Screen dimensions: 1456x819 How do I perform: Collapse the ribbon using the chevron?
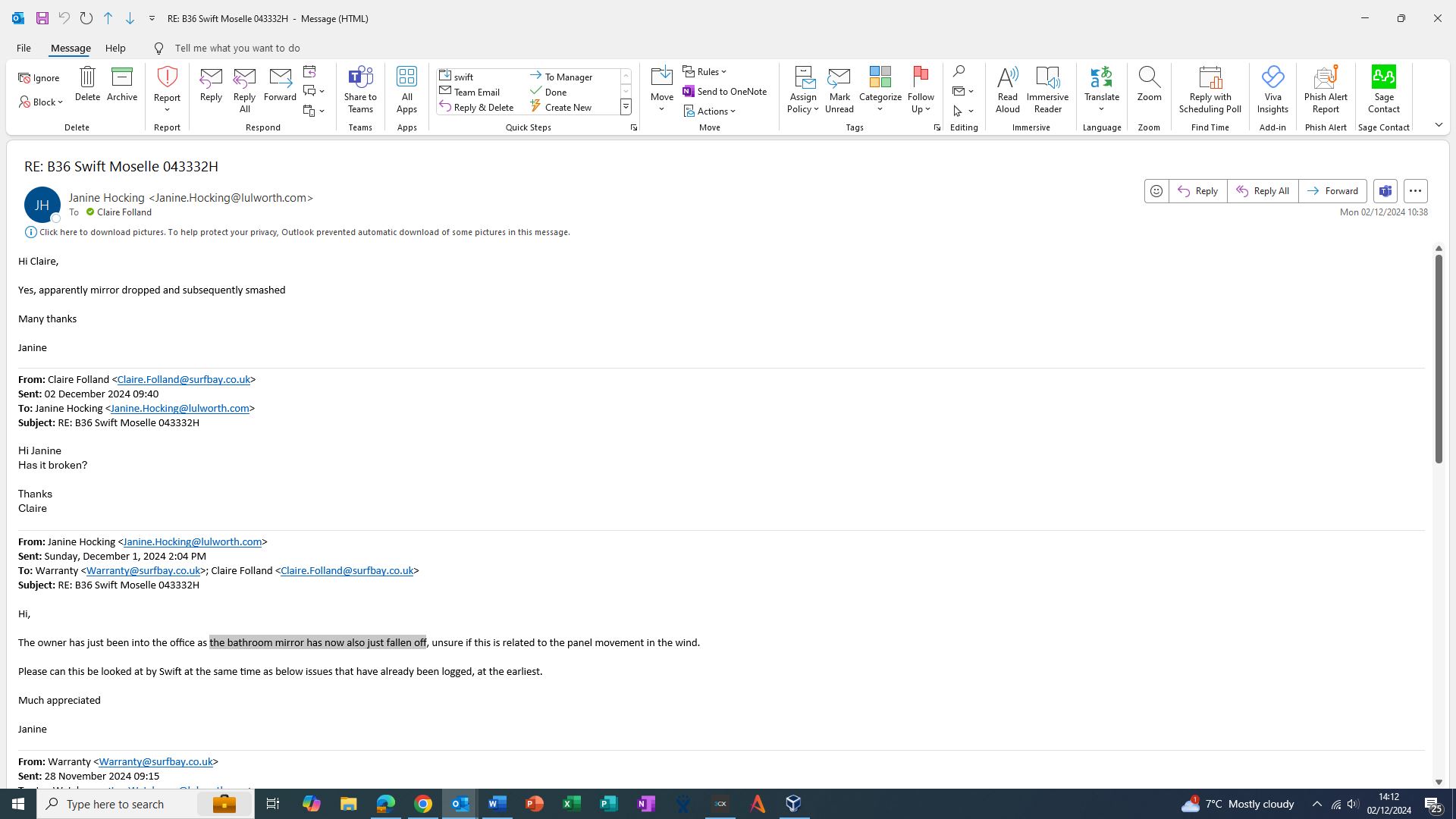pos(1438,125)
